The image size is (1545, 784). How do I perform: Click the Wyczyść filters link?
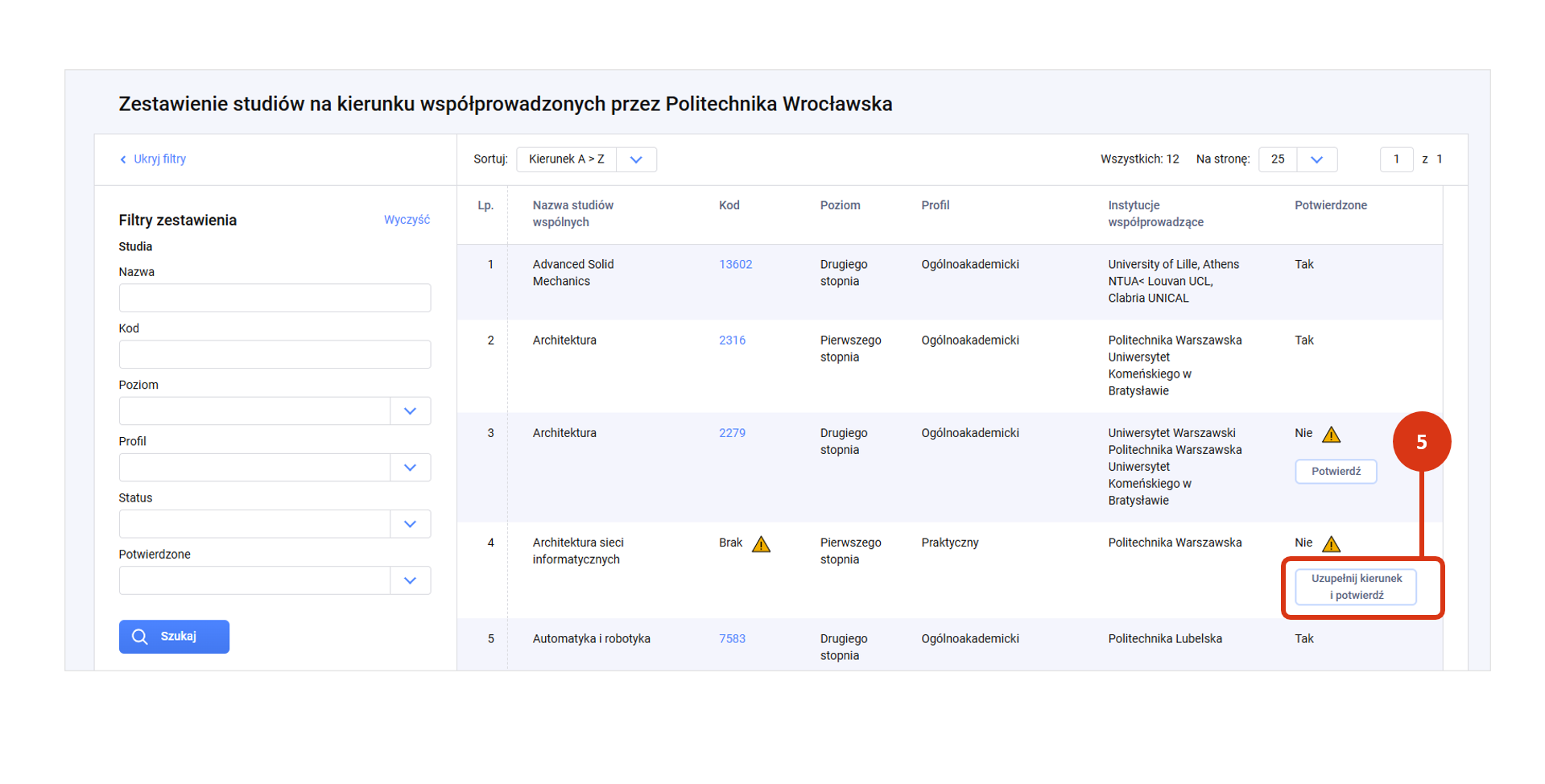click(x=407, y=220)
